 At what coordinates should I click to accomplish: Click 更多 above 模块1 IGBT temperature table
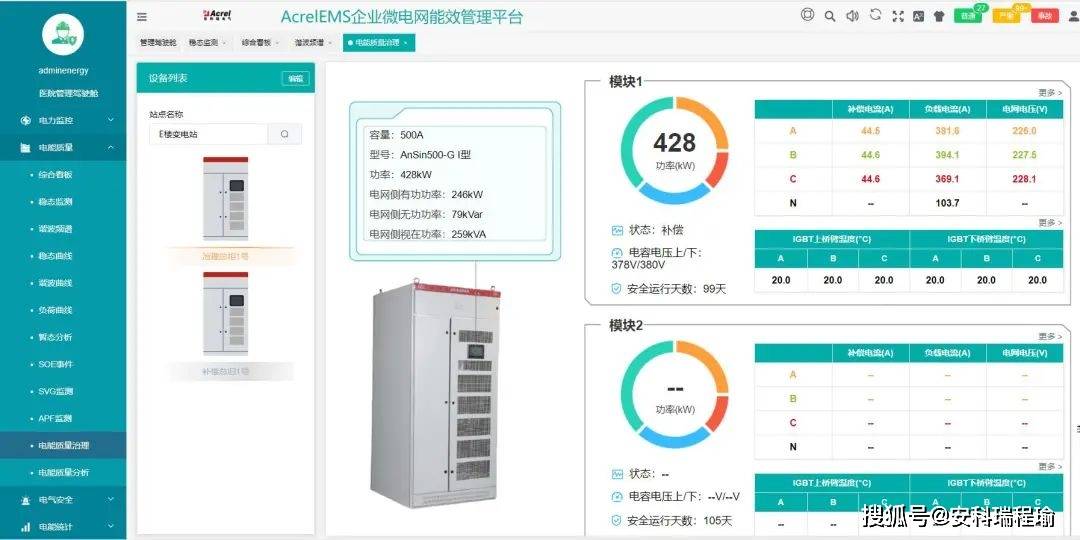pyautogui.click(x=1050, y=222)
